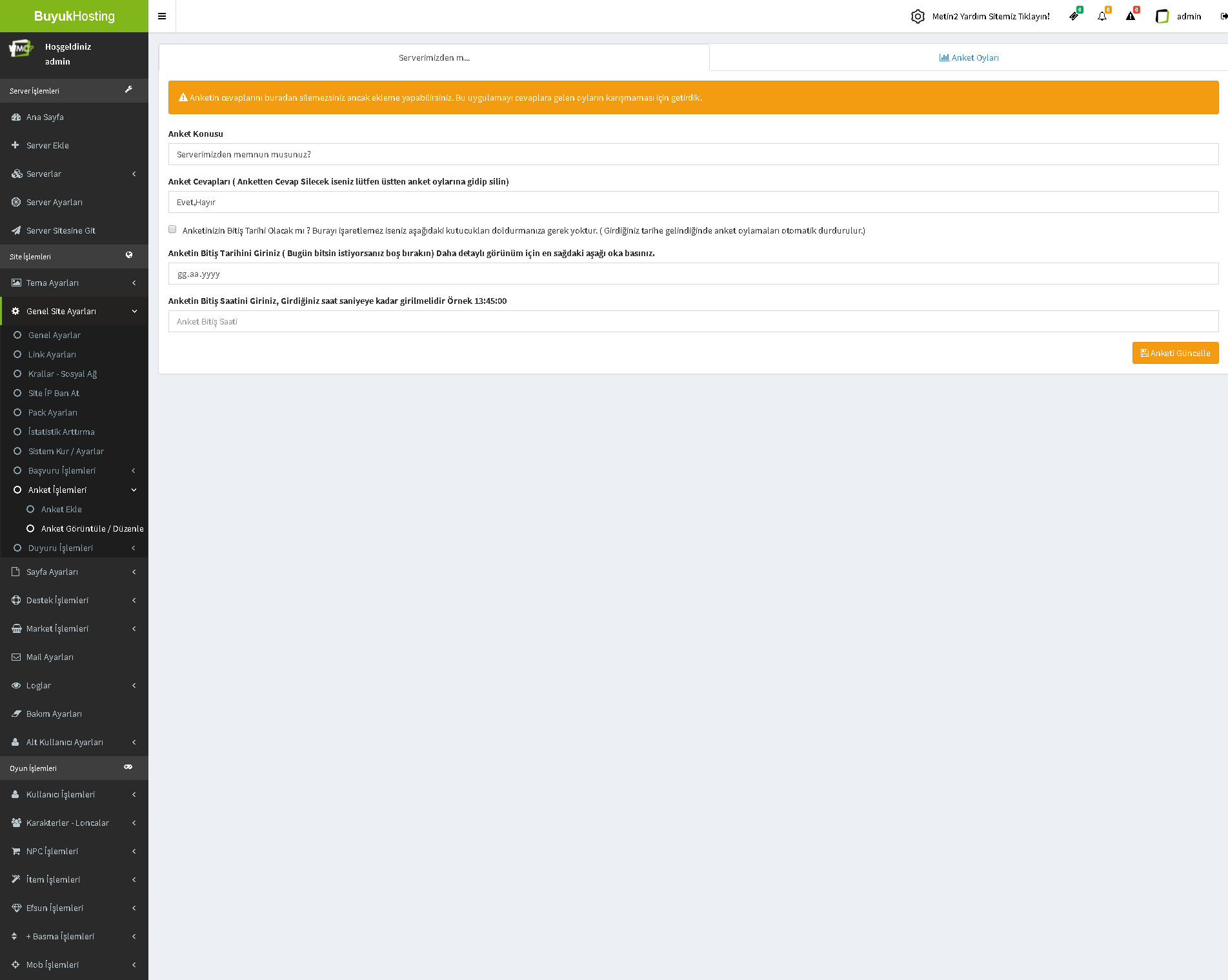Switch to the Anket Oyları tab
Viewport: 1228px width, 980px height.
pos(969,57)
